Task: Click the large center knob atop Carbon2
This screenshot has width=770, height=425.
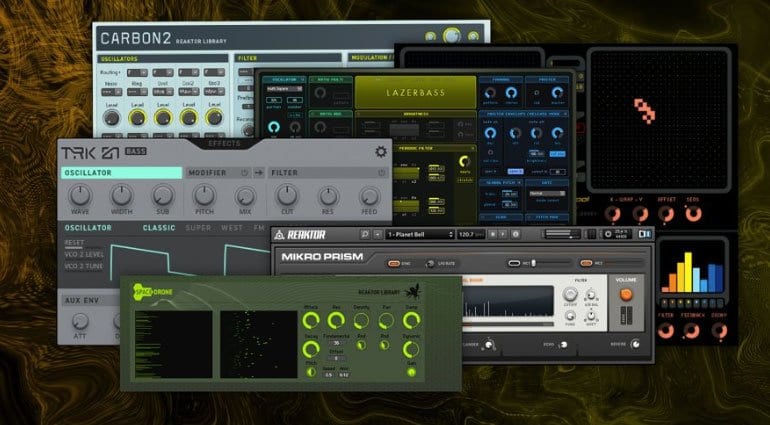Action: pyautogui.click(x=452, y=35)
